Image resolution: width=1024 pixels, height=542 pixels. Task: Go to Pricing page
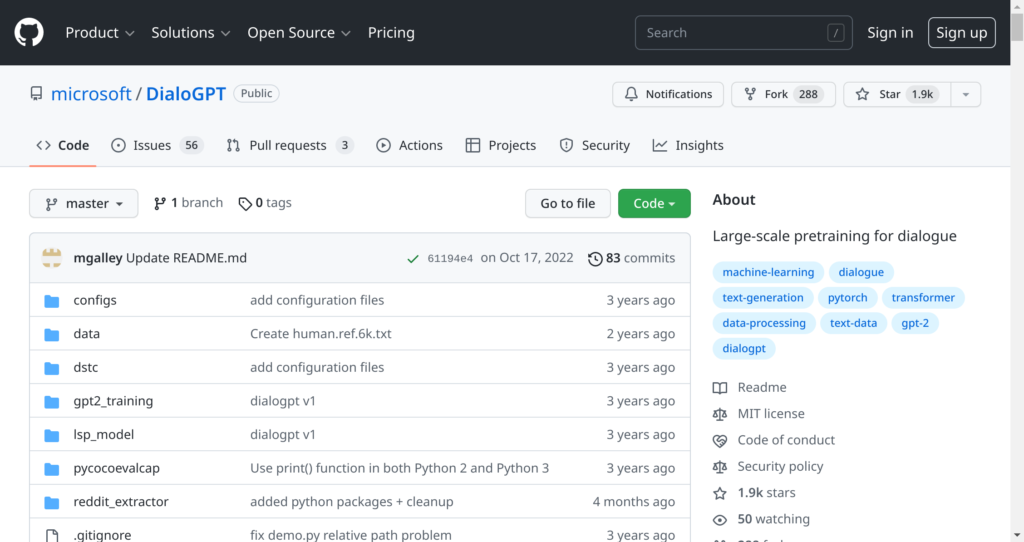[x=391, y=33]
